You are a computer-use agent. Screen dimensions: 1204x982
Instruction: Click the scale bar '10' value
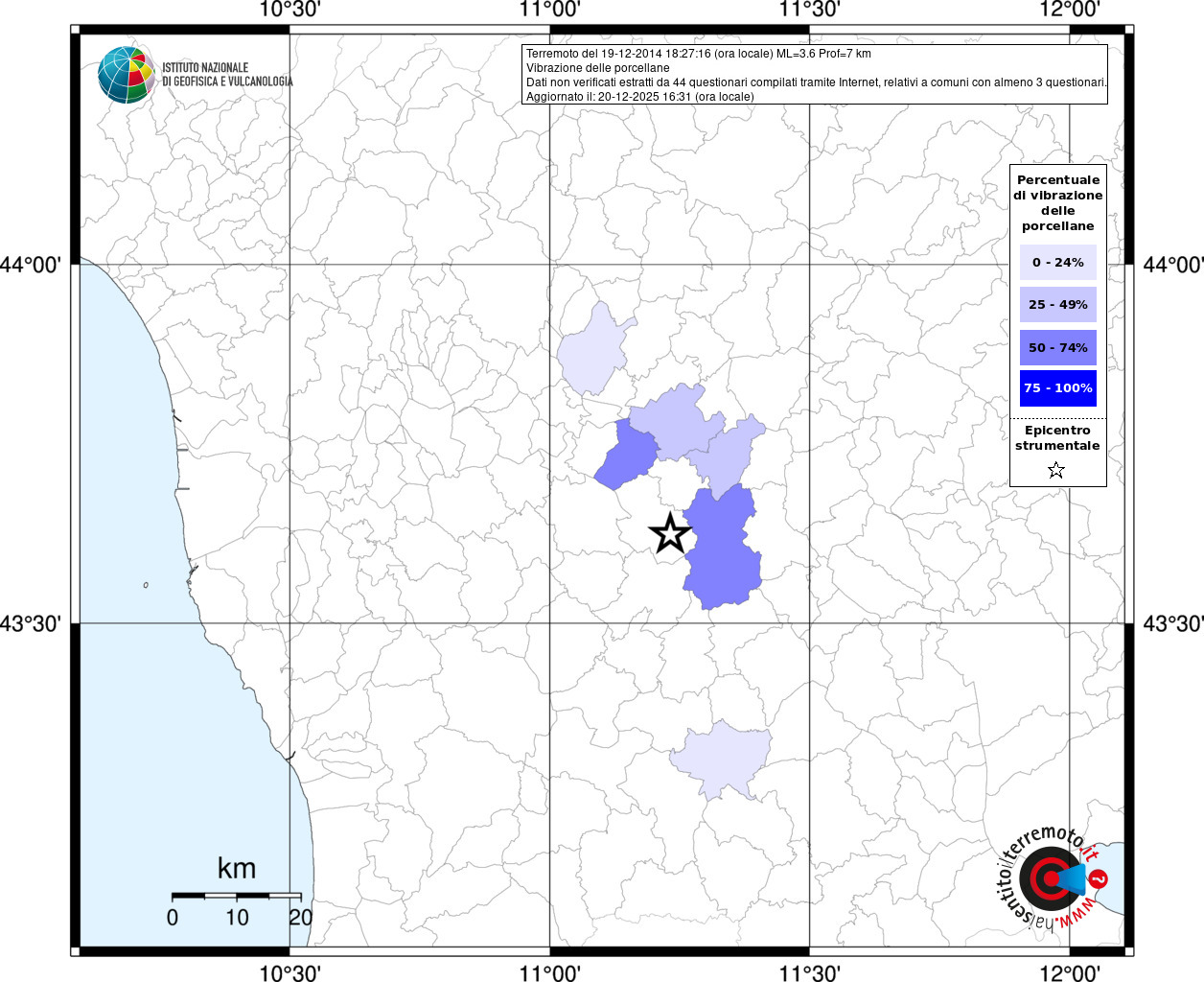(237, 917)
